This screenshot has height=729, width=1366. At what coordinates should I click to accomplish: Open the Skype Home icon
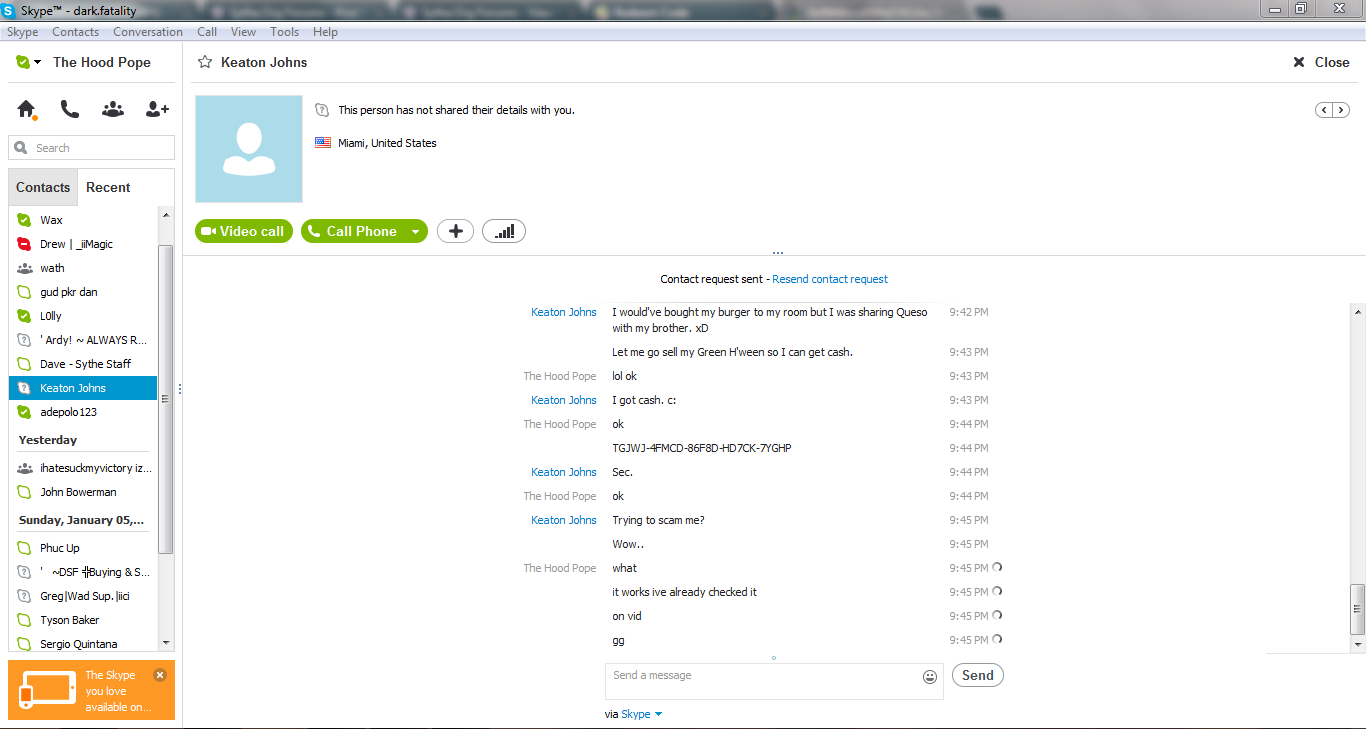coord(26,109)
